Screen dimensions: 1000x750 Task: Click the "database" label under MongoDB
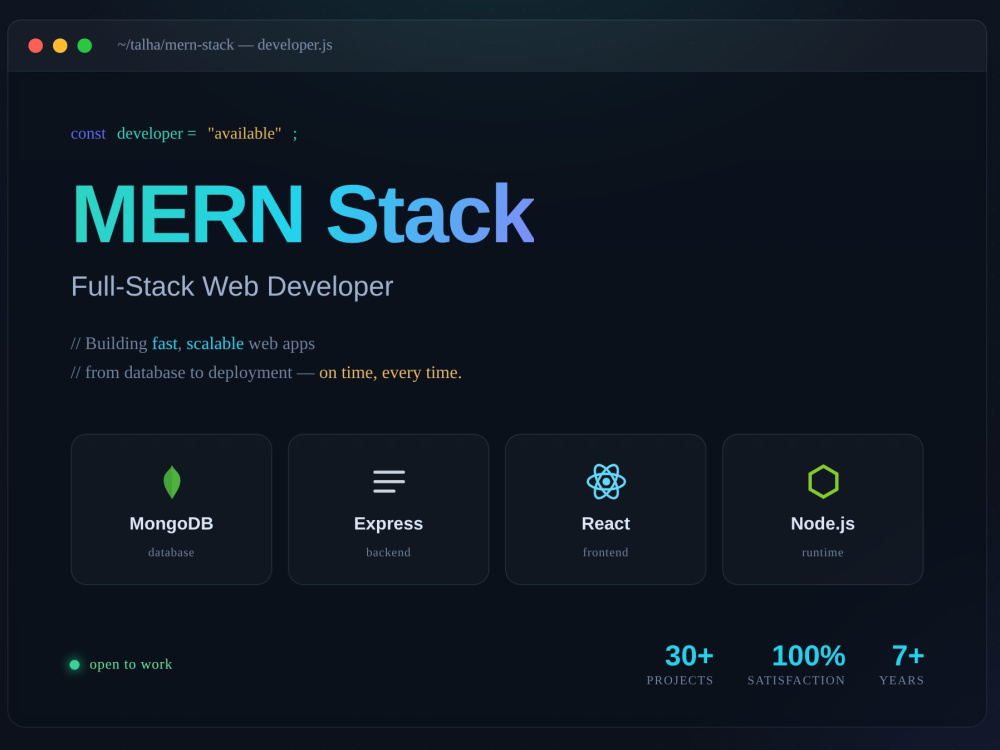click(172, 552)
